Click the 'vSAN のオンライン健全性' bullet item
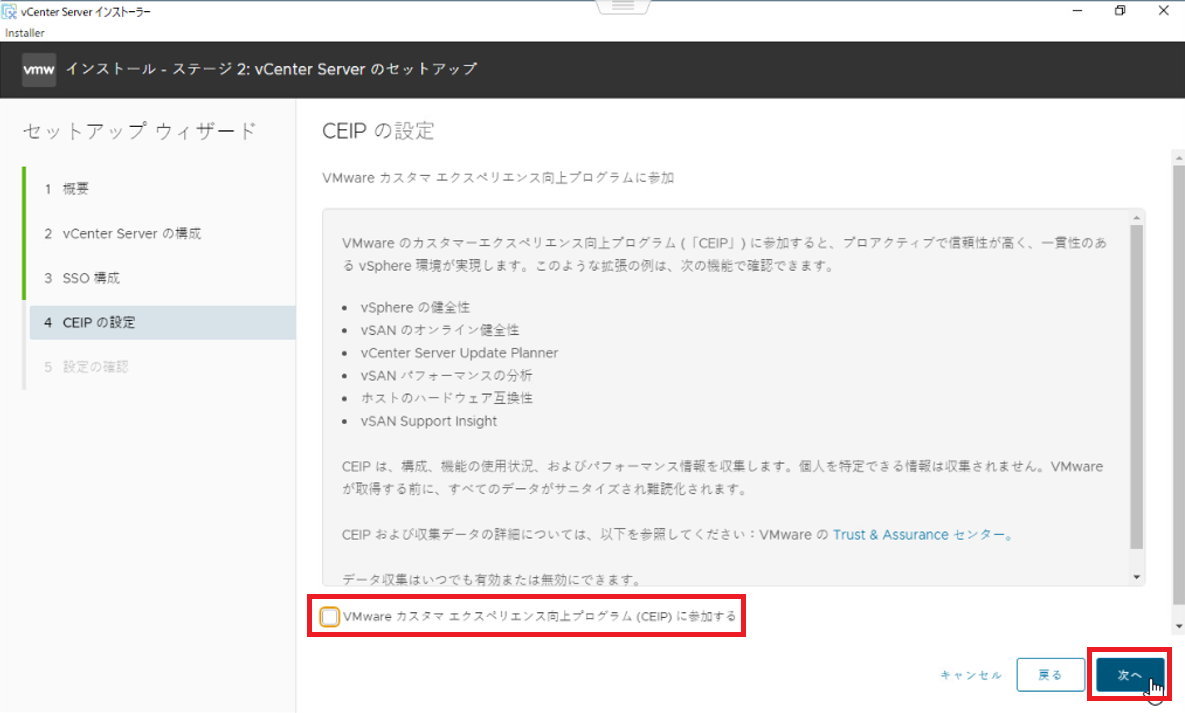The image size is (1185, 713). click(x=440, y=330)
